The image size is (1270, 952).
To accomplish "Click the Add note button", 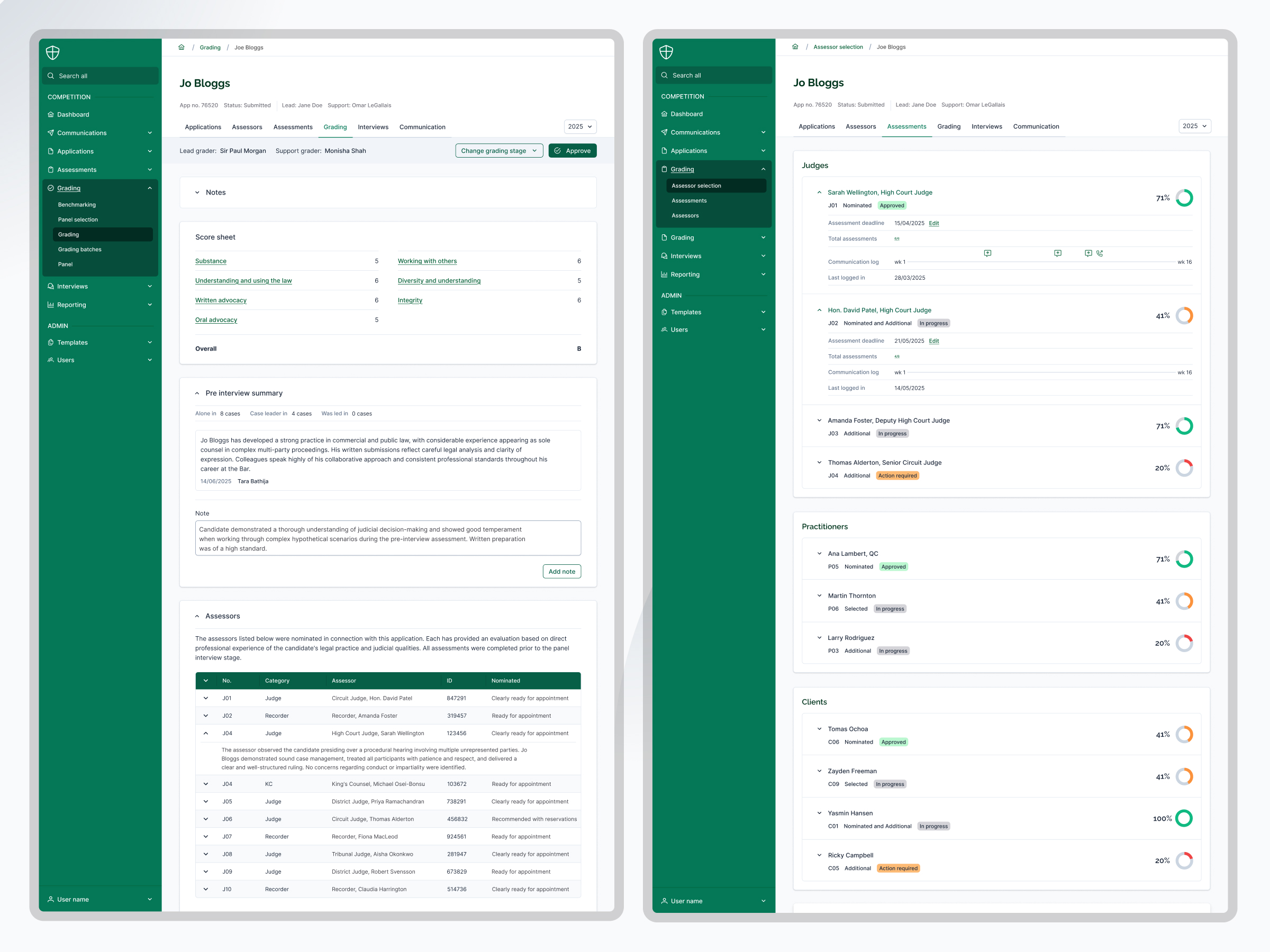I will [561, 572].
